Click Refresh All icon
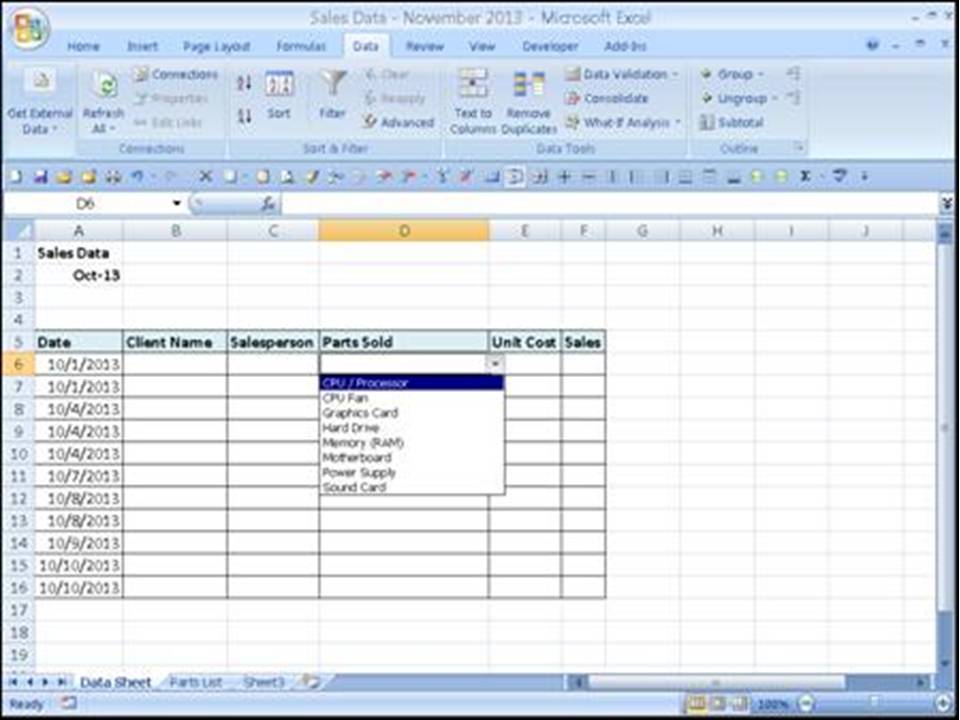 (104, 85)
